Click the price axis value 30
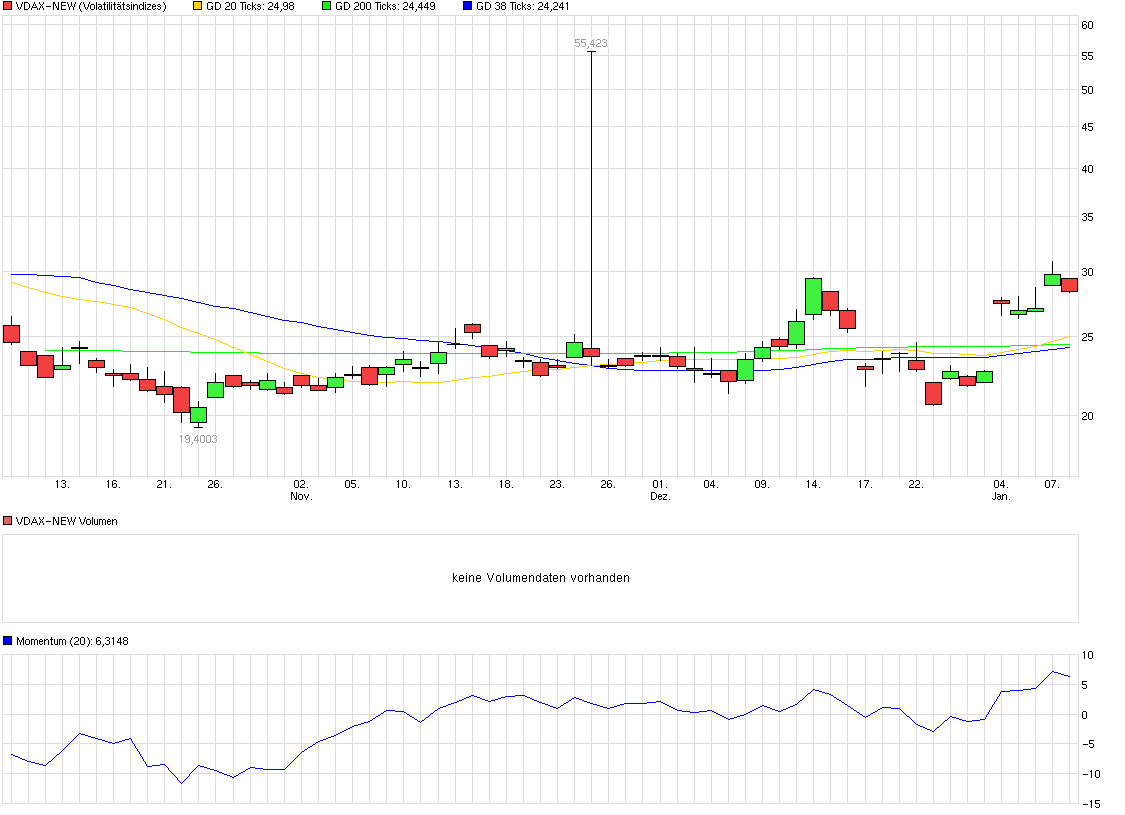The height and width of the screenshot is (815, 1125). 1088,272
